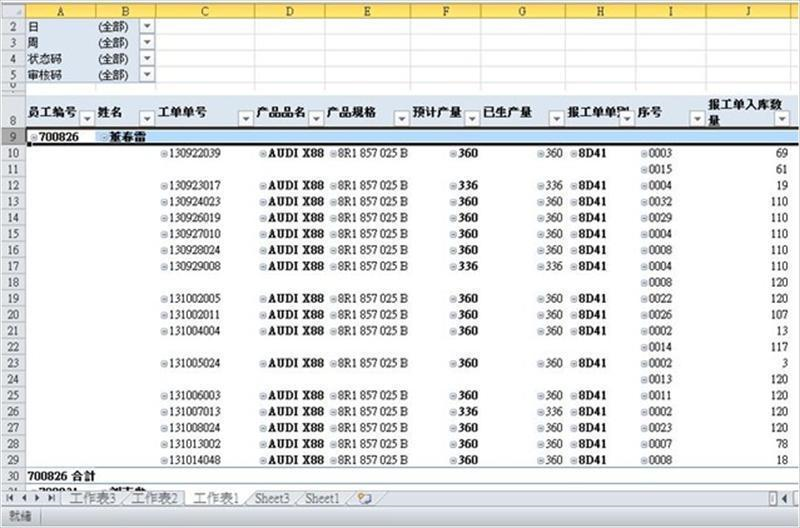This screenshot has height=528, width=800.
Task: Open the 报工单入库数量 column filter arrow
Action: 782,119
